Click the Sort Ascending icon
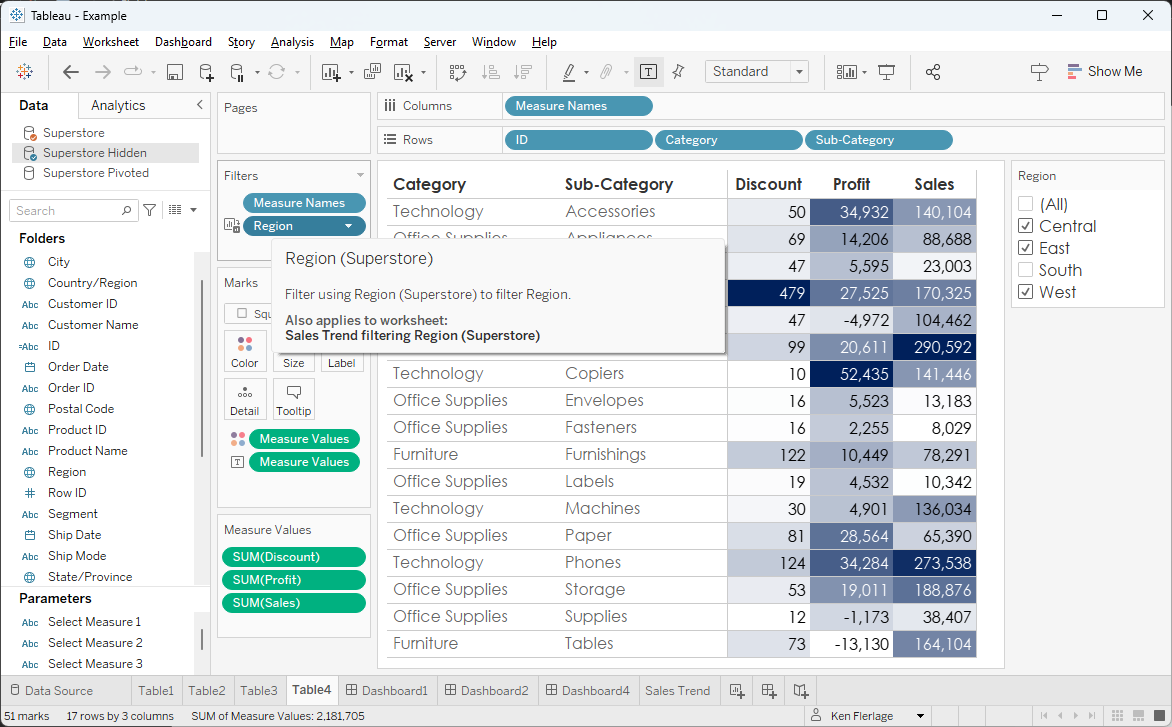Screen dimensions: 1172x727 click(491, 72)
